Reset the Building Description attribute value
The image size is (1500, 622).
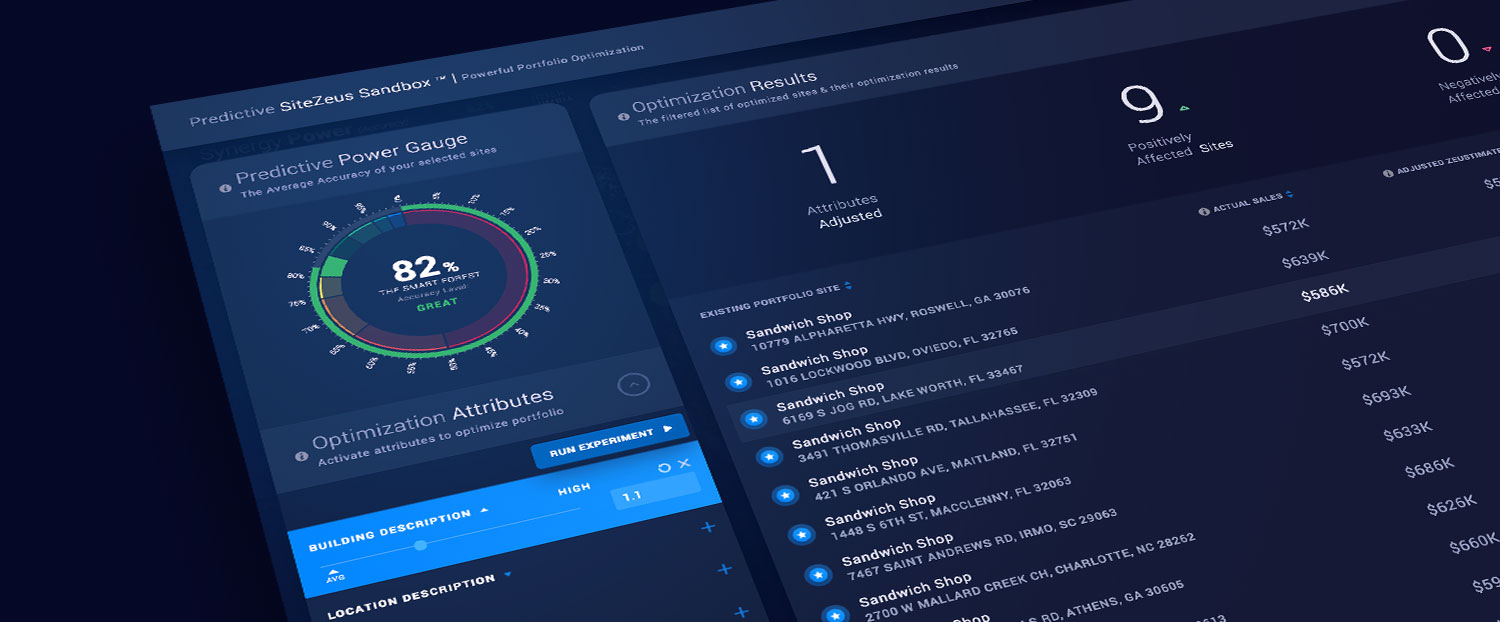[664, 468]
